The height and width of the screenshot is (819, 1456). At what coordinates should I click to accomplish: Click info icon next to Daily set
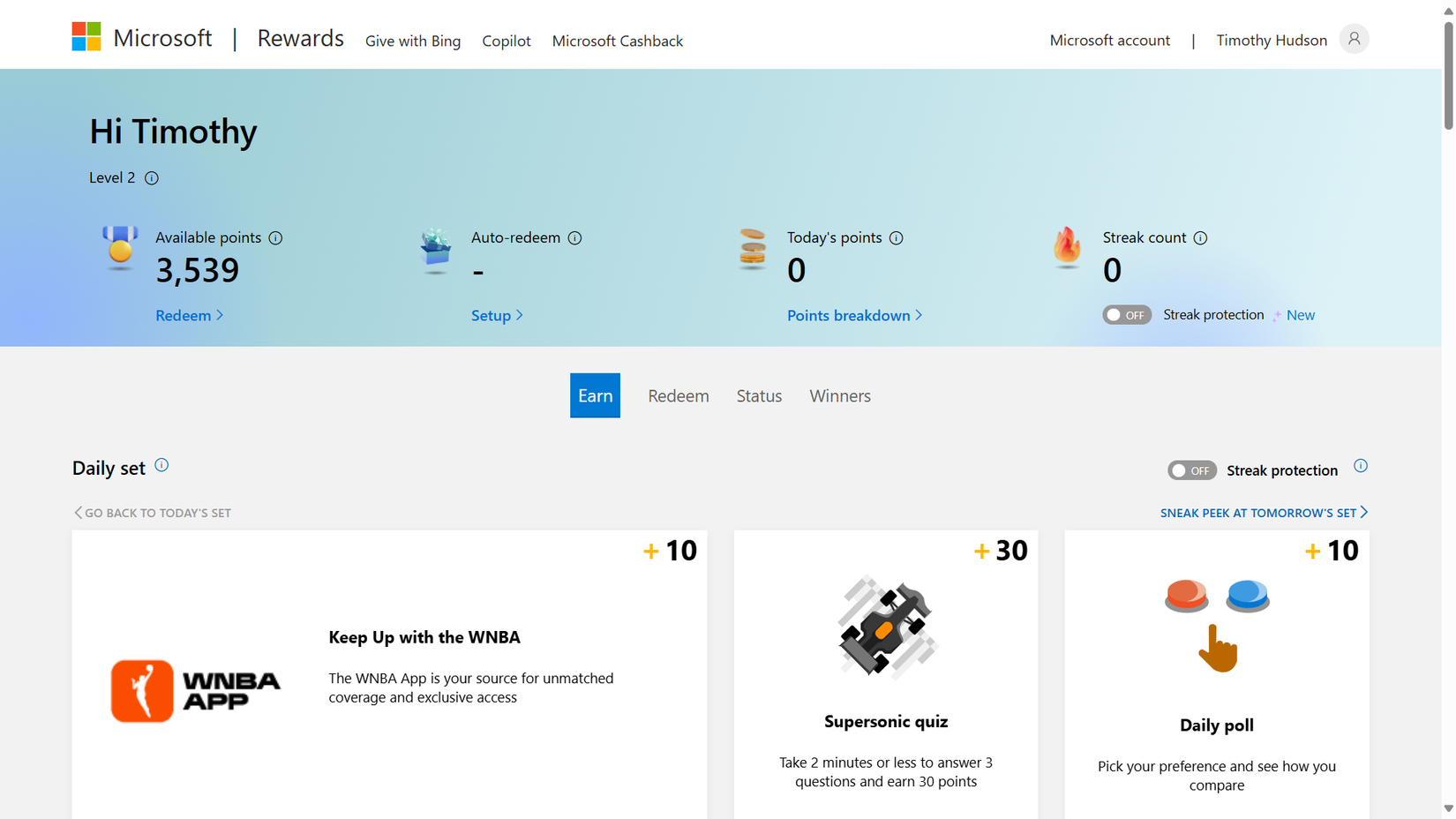pyautogui.click(x=161, y=465)
